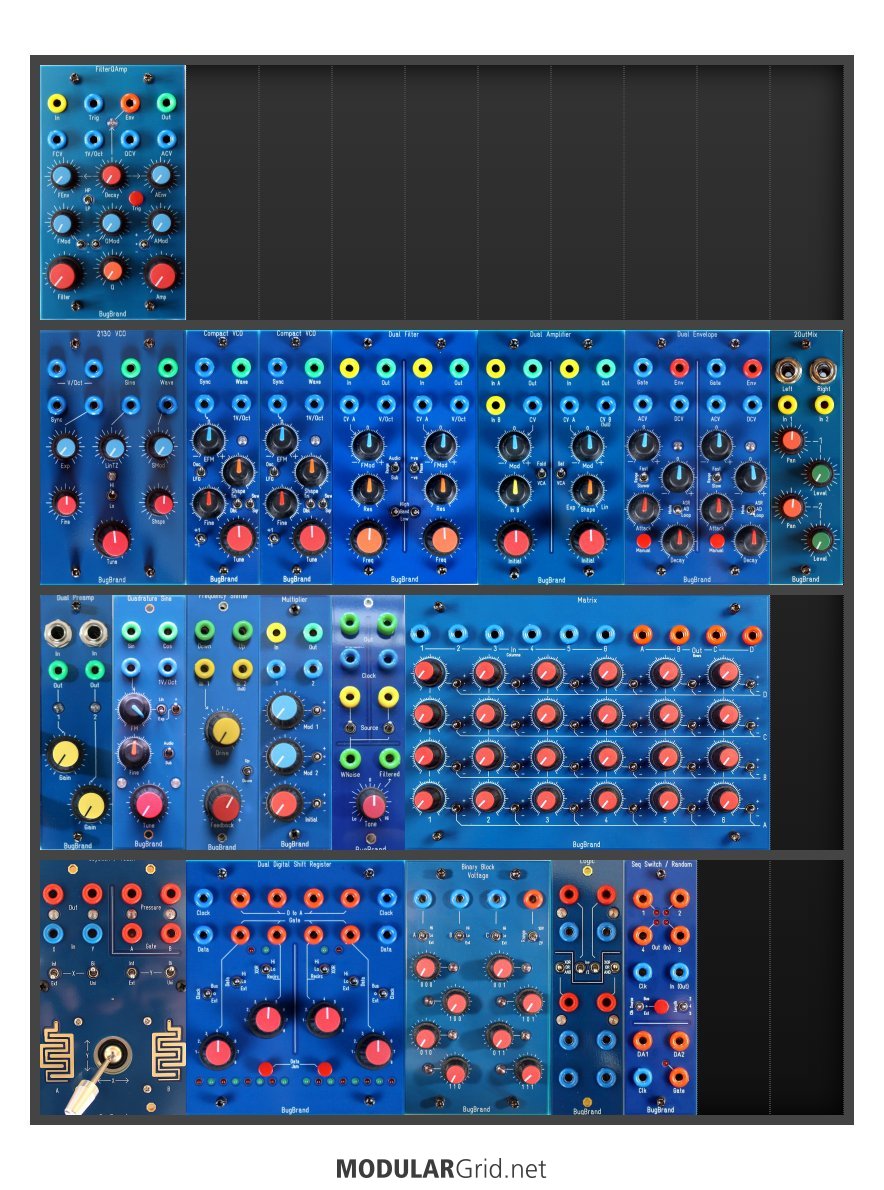Adjust channel 1 Pan knob on 2OutMix
Screen dimensions: 884x1190
pos(791,440)
